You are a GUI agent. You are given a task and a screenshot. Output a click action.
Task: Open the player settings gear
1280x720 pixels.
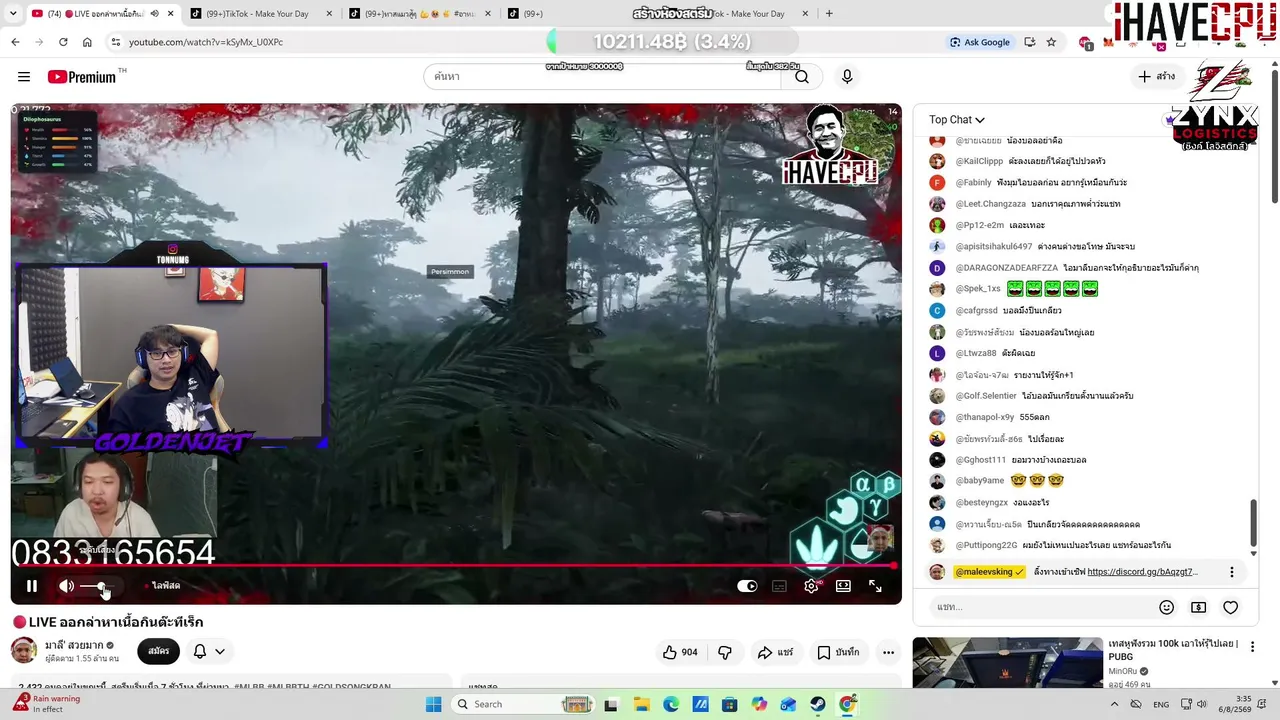[811, 586]
